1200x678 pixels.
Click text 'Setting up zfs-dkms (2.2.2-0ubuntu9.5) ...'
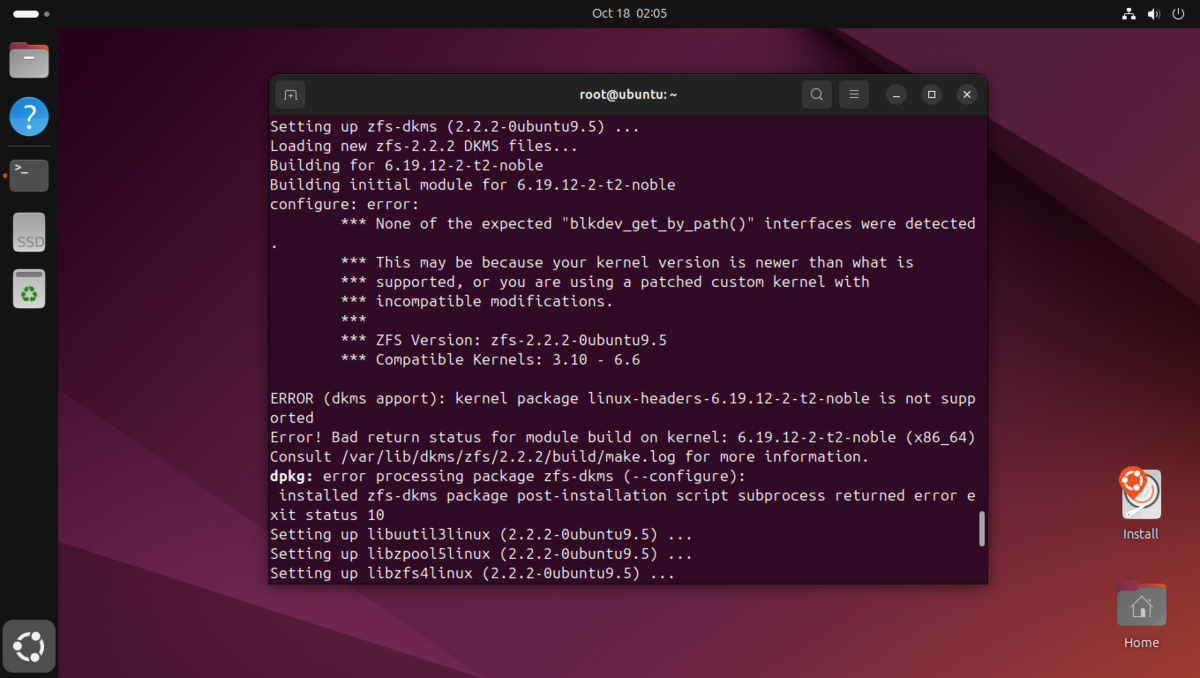point(455,127)
